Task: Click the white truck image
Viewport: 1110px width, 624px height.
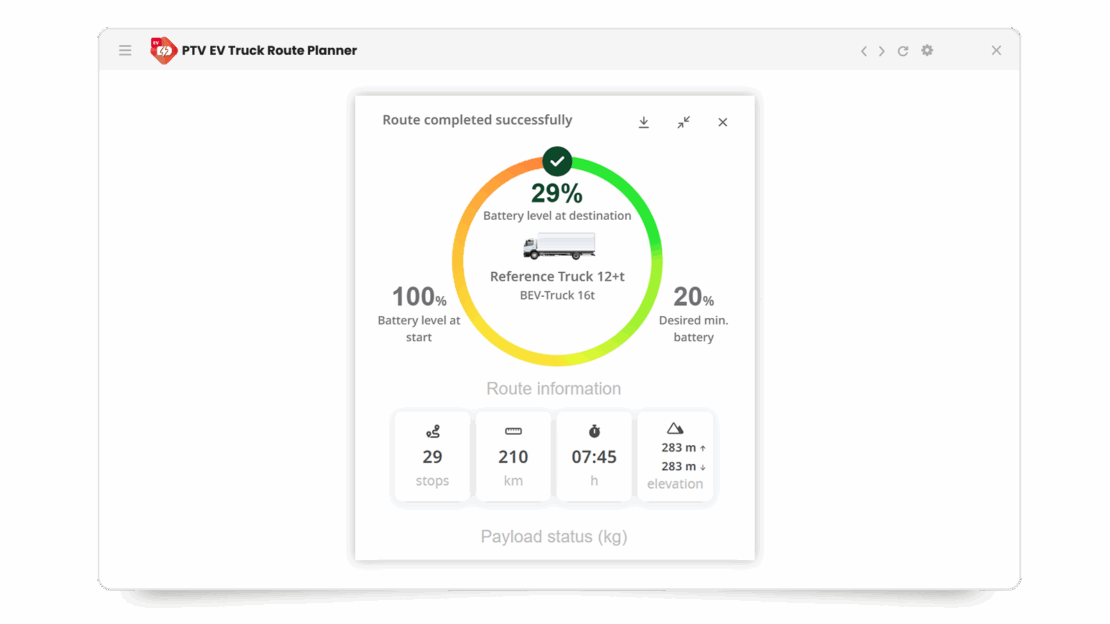Action: tap(558, 246)
